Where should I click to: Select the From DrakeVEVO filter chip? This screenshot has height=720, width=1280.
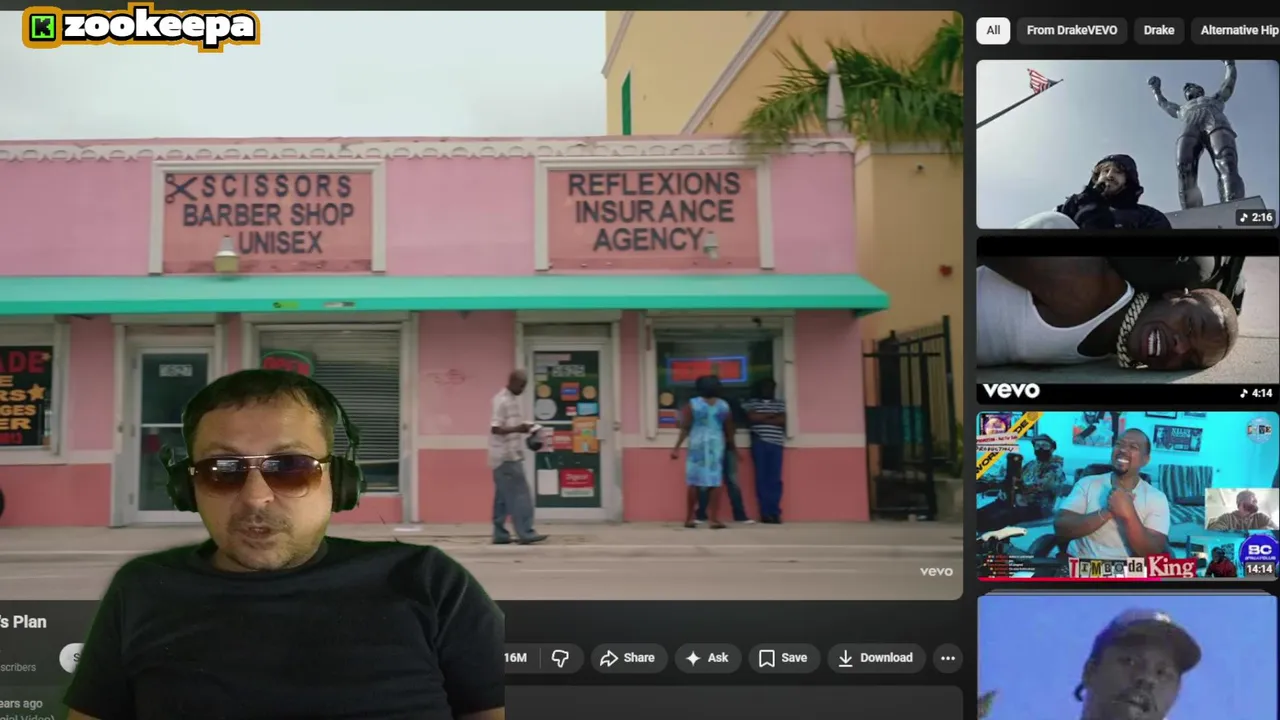tap(1072, 30)
